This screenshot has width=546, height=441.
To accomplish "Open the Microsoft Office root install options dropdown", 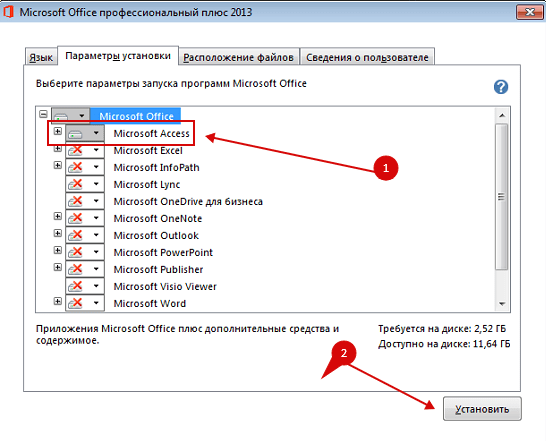I will coord(82,115).
